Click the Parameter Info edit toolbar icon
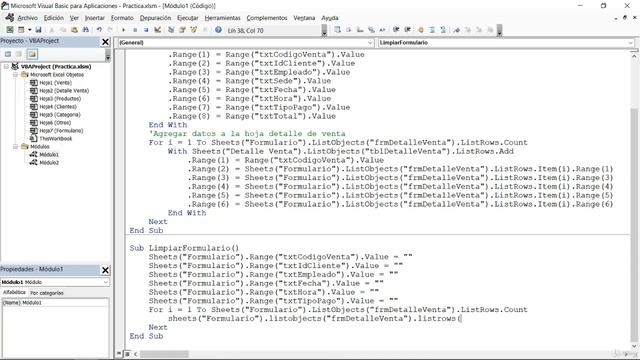The width and height of the screenshot is (640, 360). (371, 30)
